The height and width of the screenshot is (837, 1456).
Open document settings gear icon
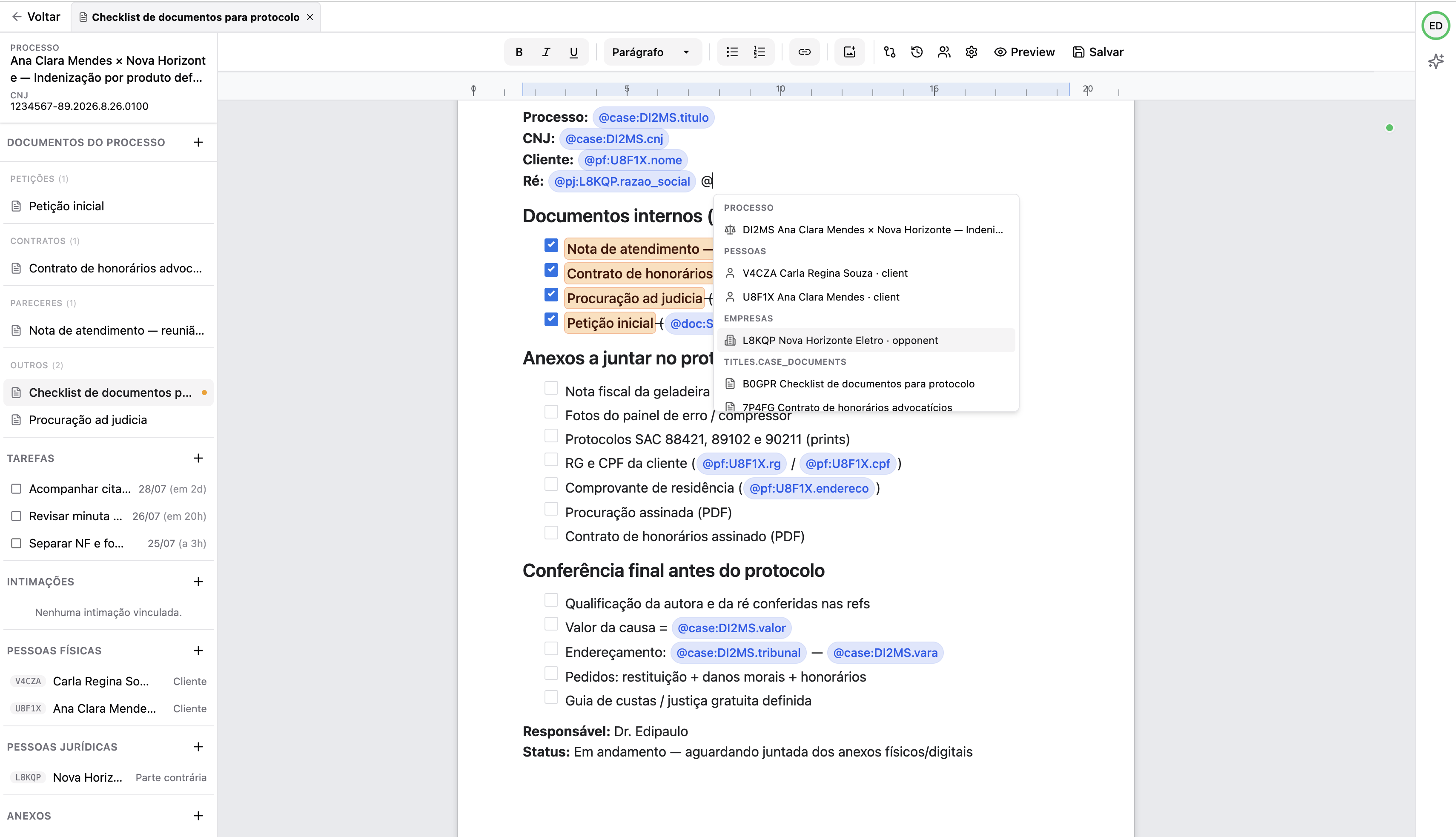point(972,52)
